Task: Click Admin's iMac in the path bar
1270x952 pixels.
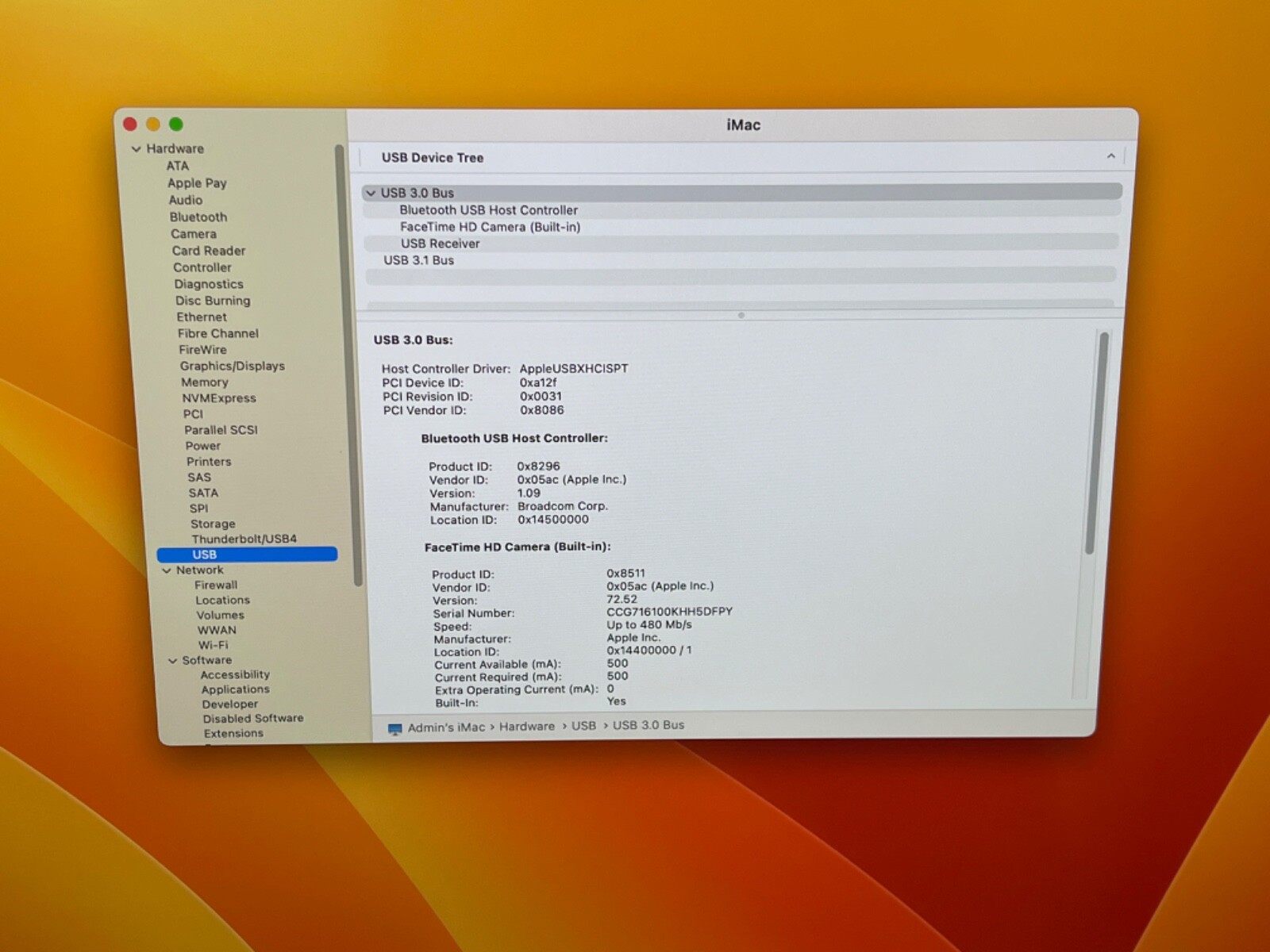Action: [x=446, y=727]
